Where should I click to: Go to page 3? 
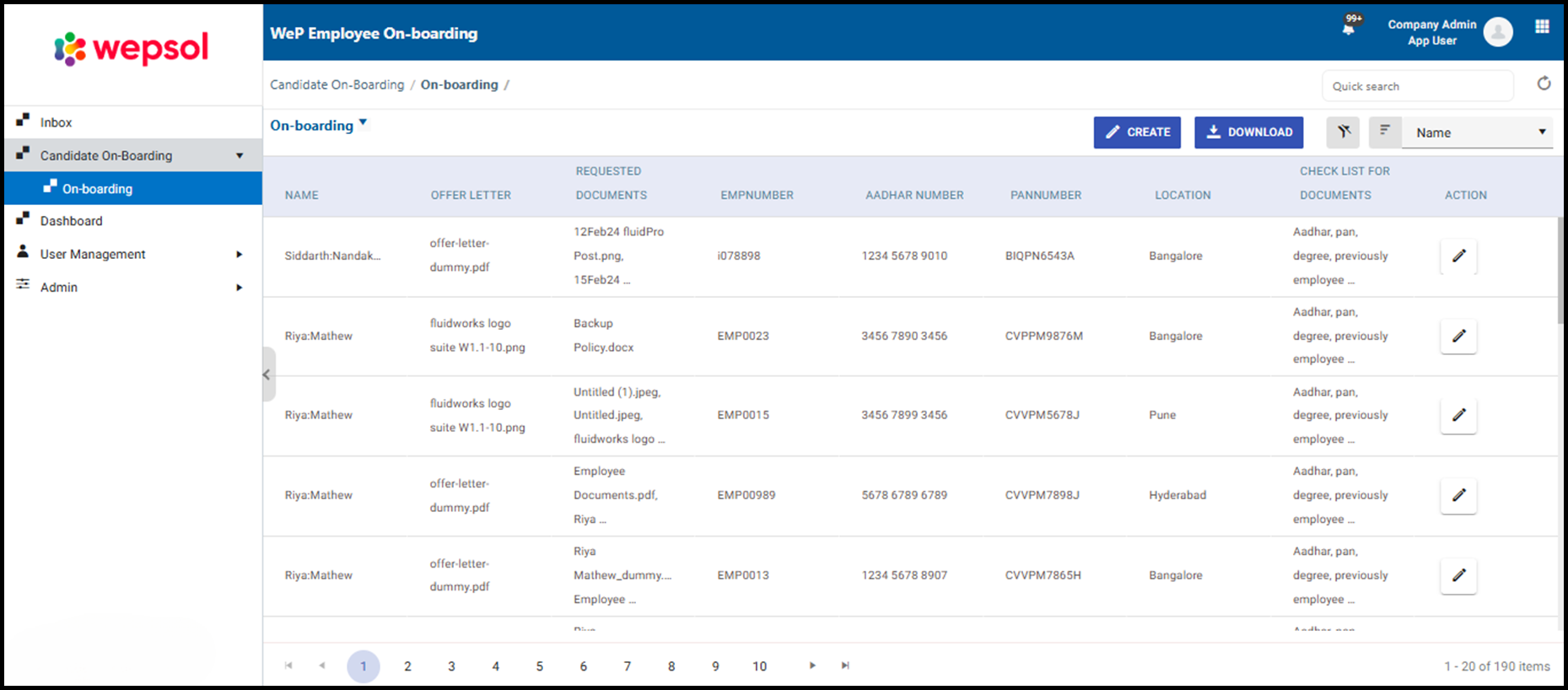(x=451, y=666)
